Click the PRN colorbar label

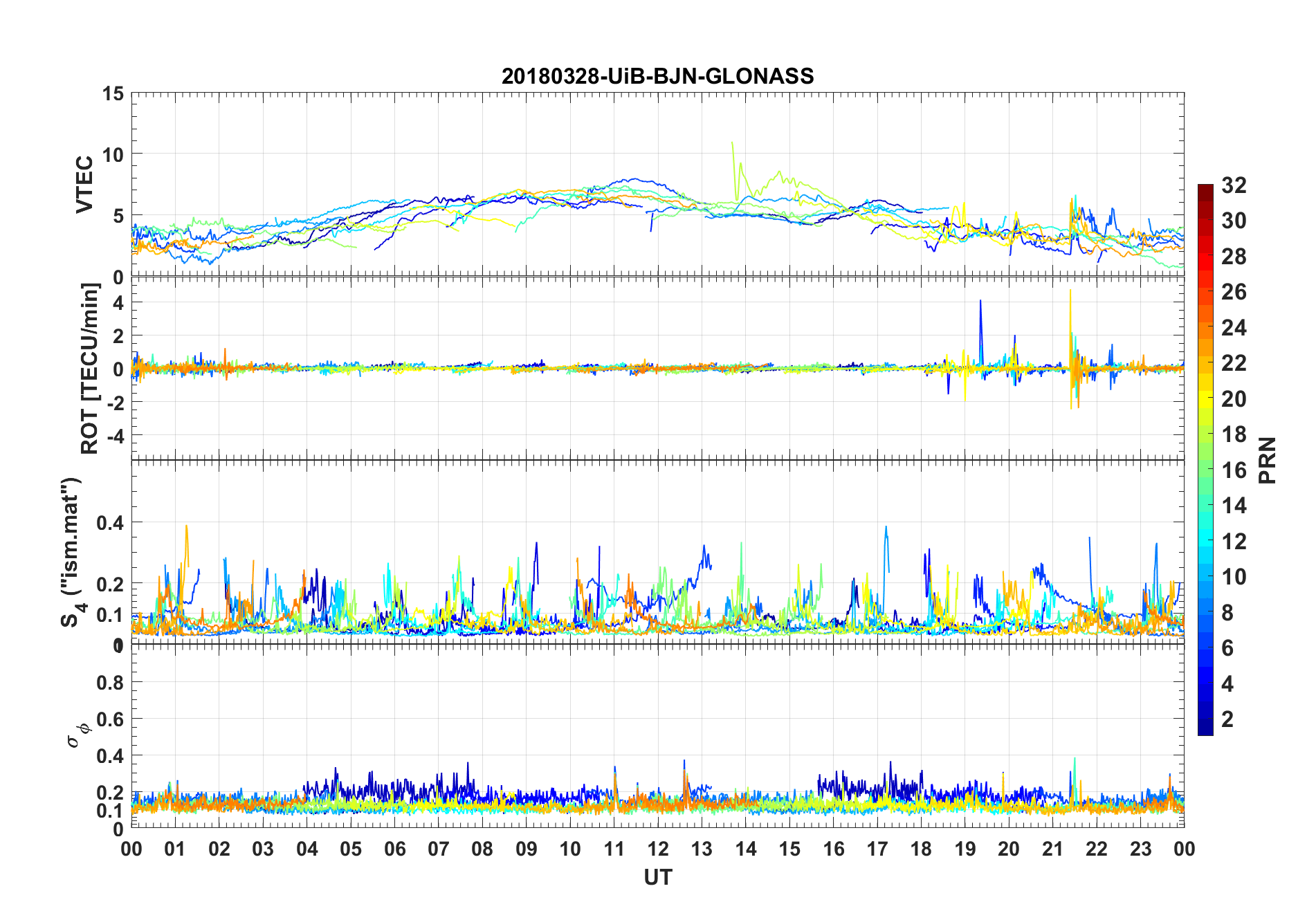[x=1267, y=460]
